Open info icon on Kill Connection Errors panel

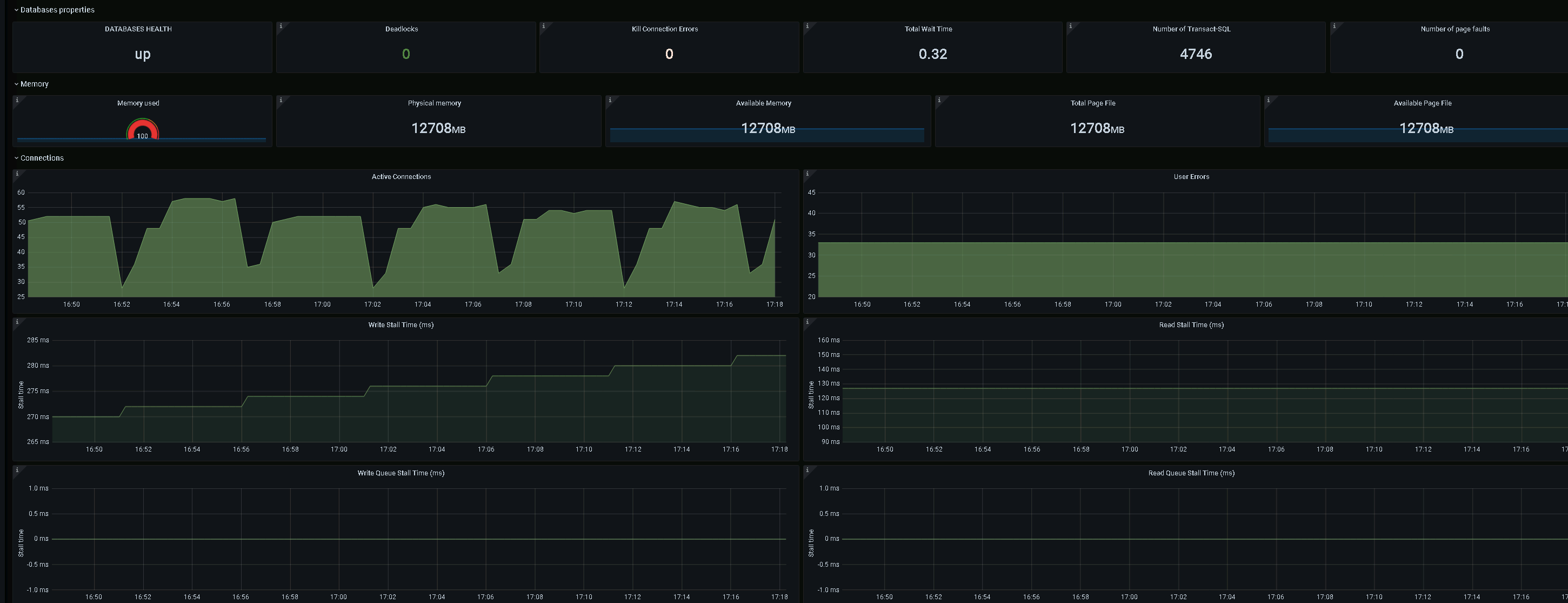[544, 26]
